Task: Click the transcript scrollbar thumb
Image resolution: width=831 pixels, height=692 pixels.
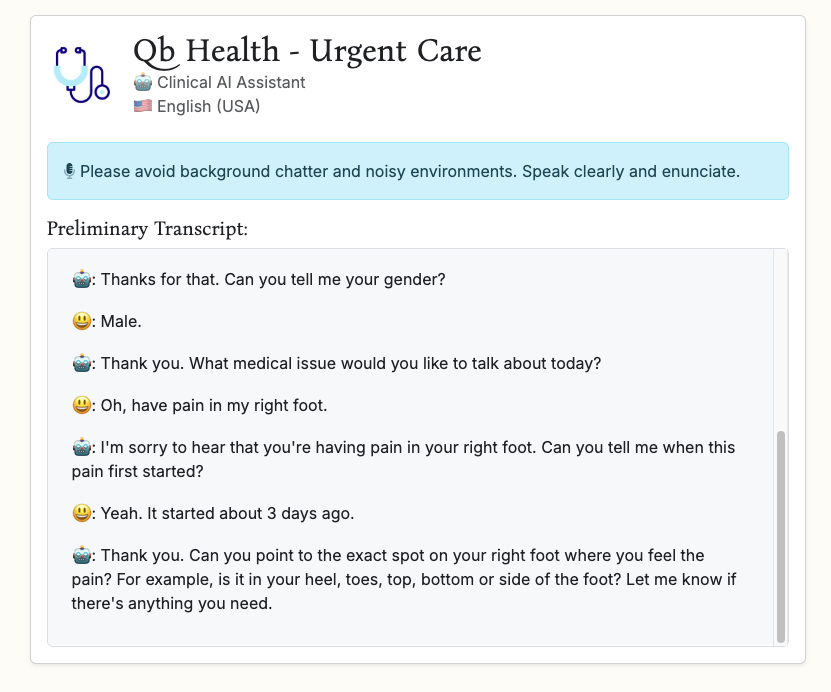Action: point(781,535)
